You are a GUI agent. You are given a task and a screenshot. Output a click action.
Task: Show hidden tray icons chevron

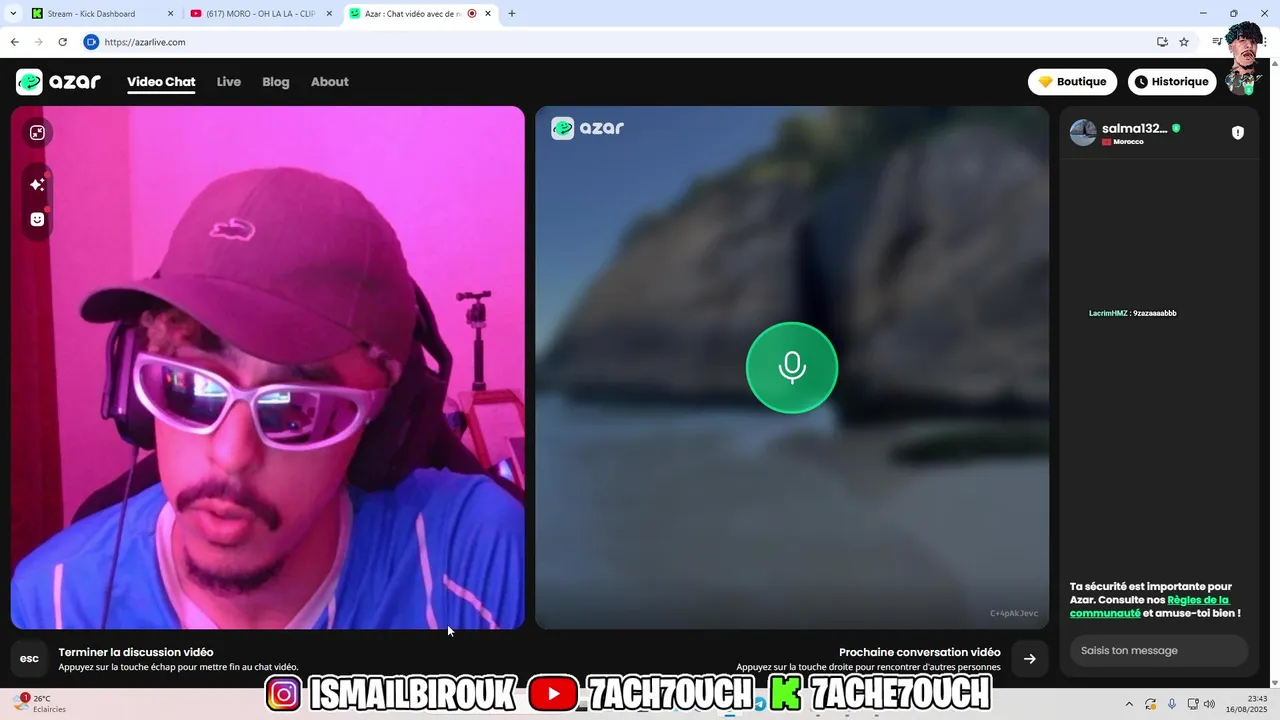point(1129,704)
